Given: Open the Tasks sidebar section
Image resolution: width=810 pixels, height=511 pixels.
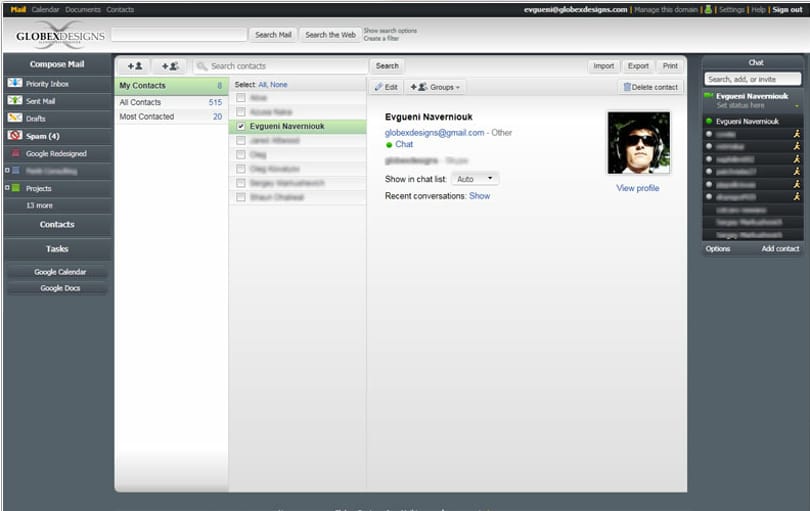Looking at the screenshot, I should tap(57, 249).
